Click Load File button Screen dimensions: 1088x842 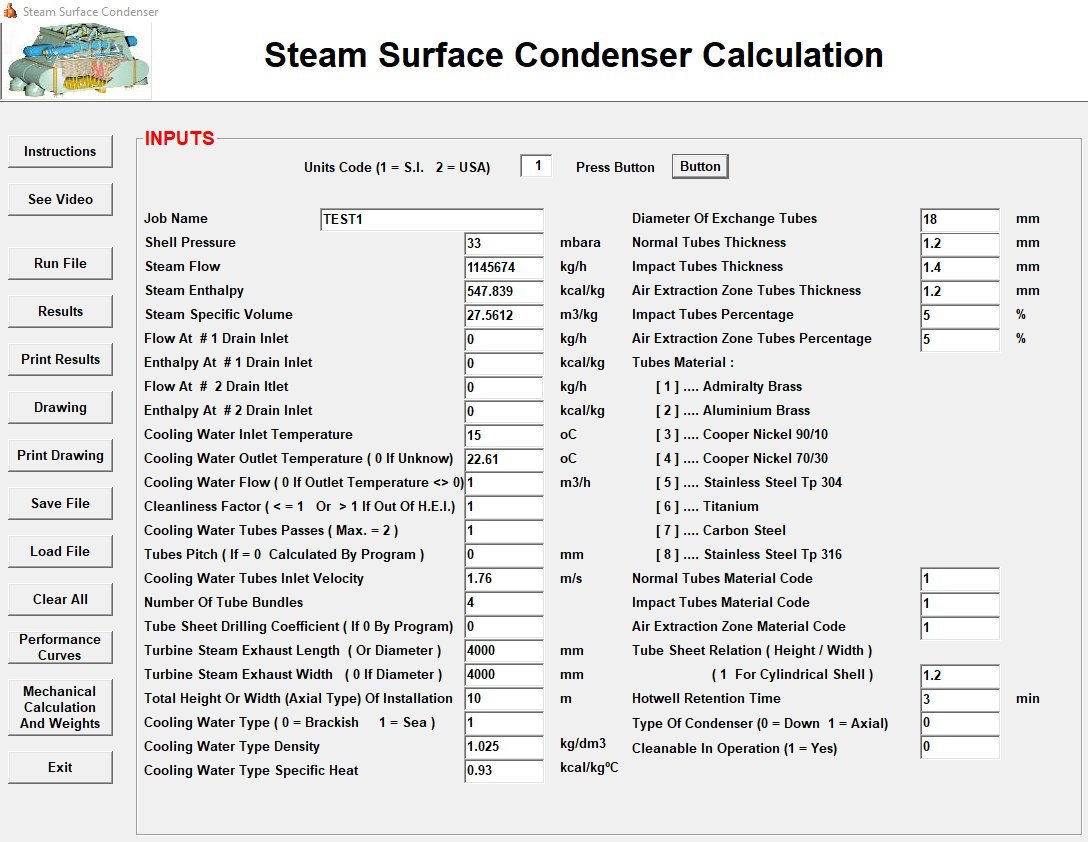[60, 551]
